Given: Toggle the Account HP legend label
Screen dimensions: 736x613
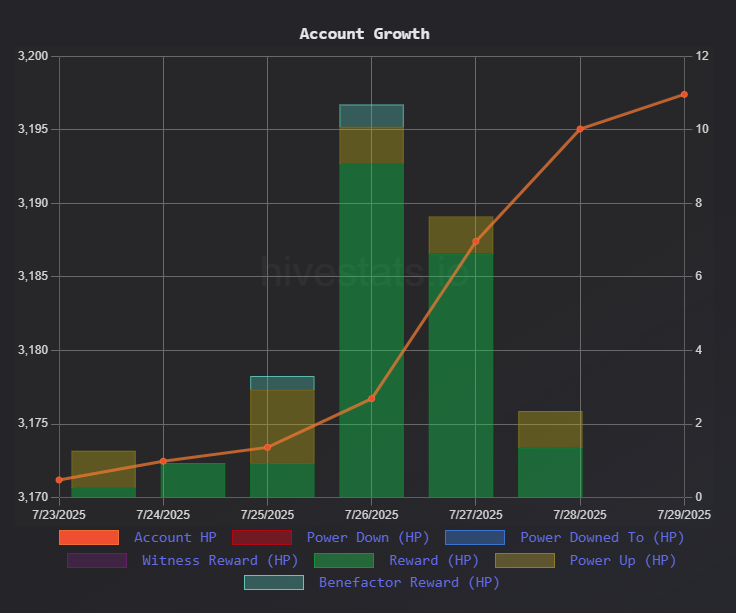Looking at the screenshot, I should (175, 537).
